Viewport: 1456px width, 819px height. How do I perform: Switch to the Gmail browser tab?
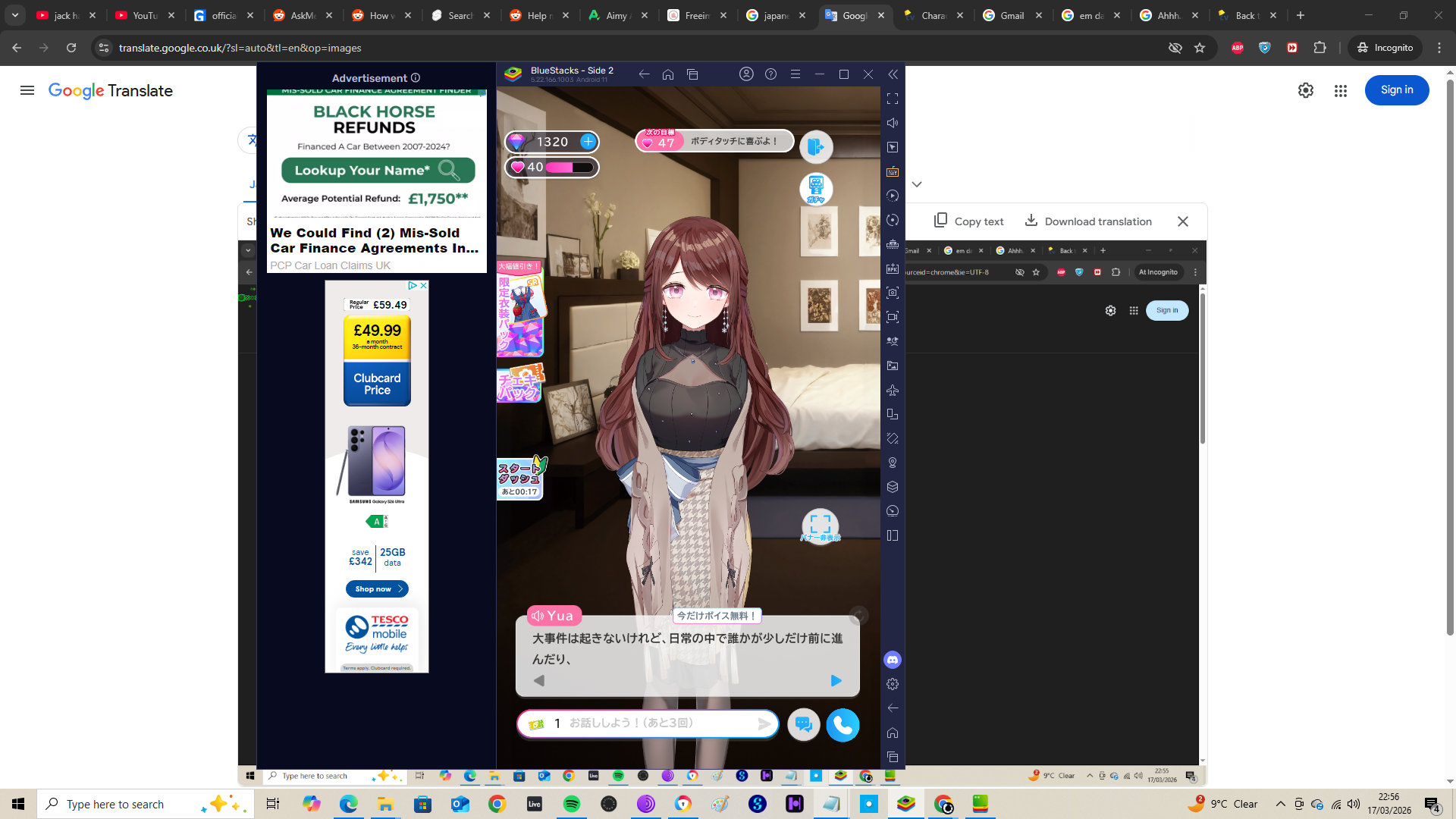click(1012, 15)
